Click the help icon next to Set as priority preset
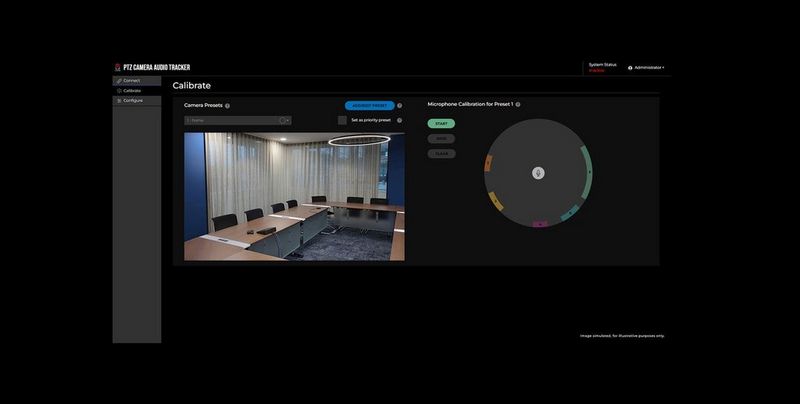The width and height of the screenshot is (800, 404). point(399,120)
